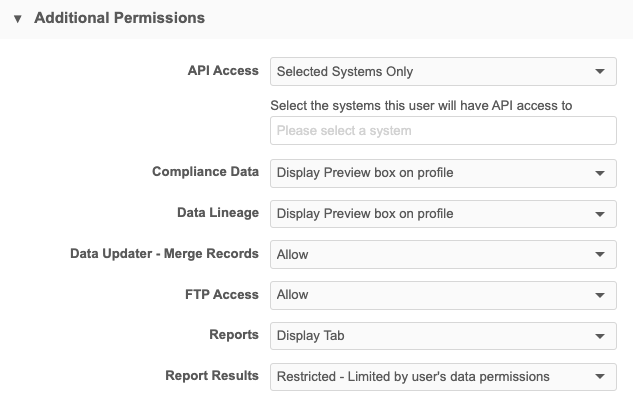Click the Merge Records caret arrow
This screenshot has height=408, width=633.
599,255
